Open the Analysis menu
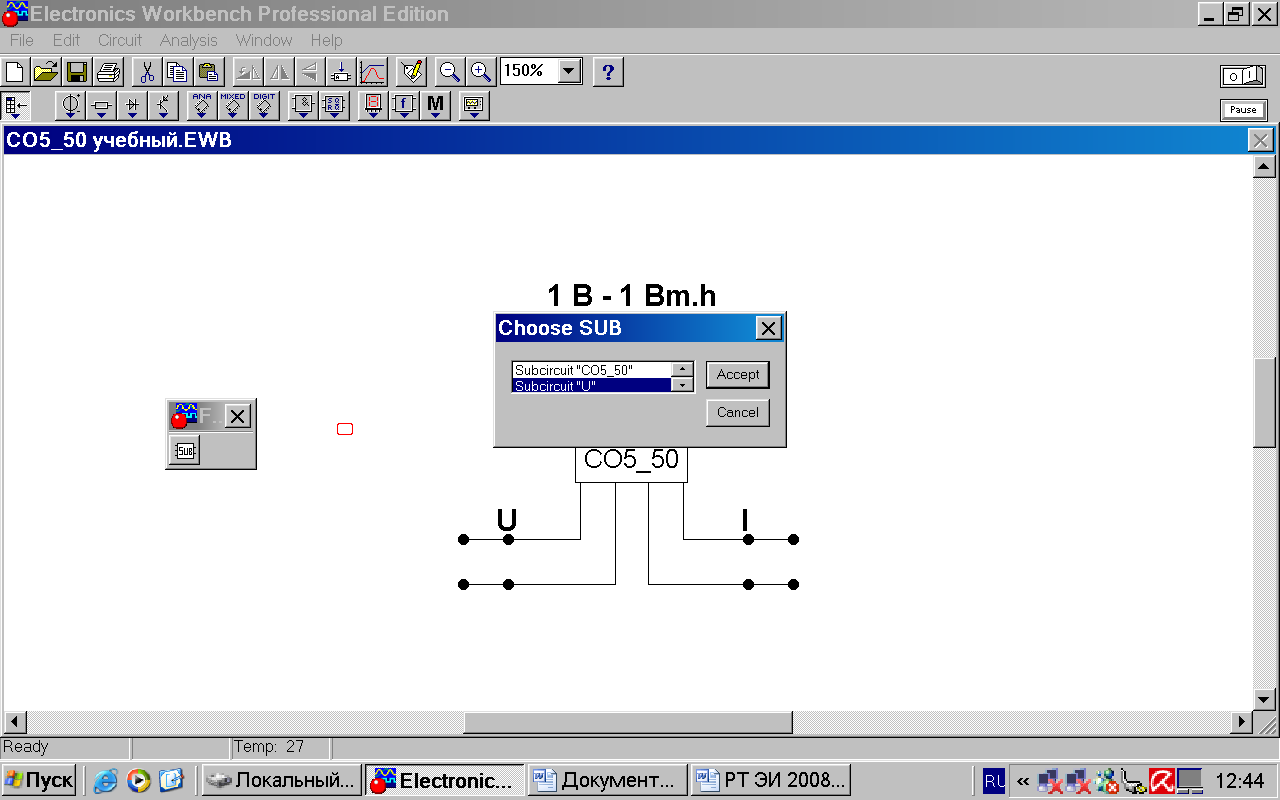Viewport: 1280px width, 800px height. click(x=188, y=40)
